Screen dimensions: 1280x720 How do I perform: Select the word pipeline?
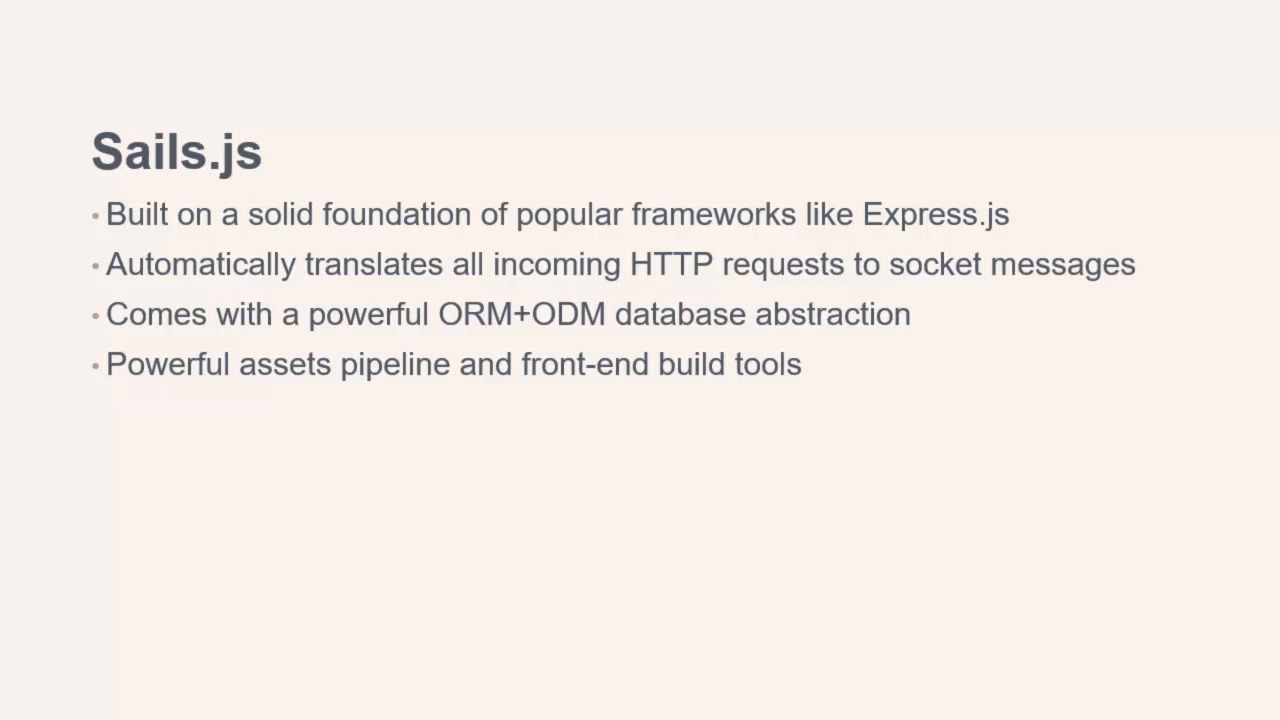tap(395, 365)
